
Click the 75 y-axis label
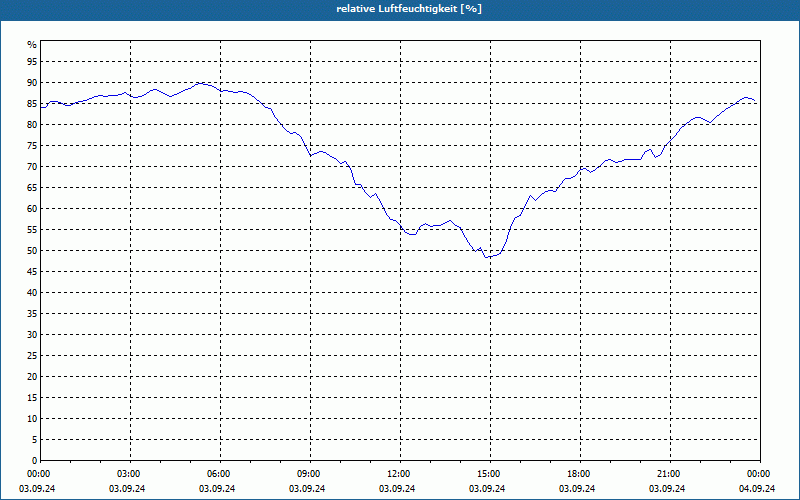click(32, 145)
